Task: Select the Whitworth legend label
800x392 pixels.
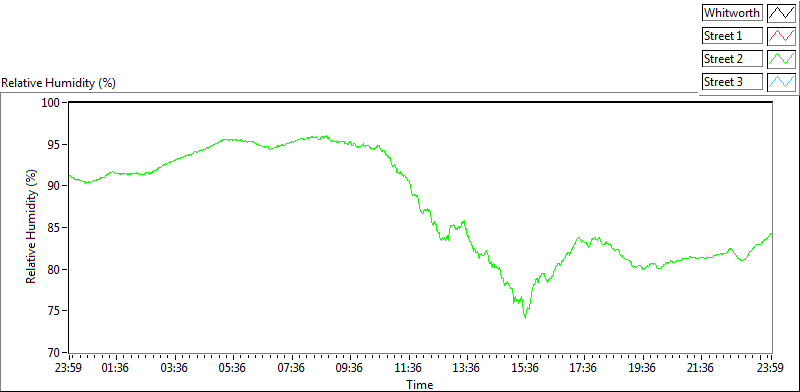Action: [x=732, y=12]
